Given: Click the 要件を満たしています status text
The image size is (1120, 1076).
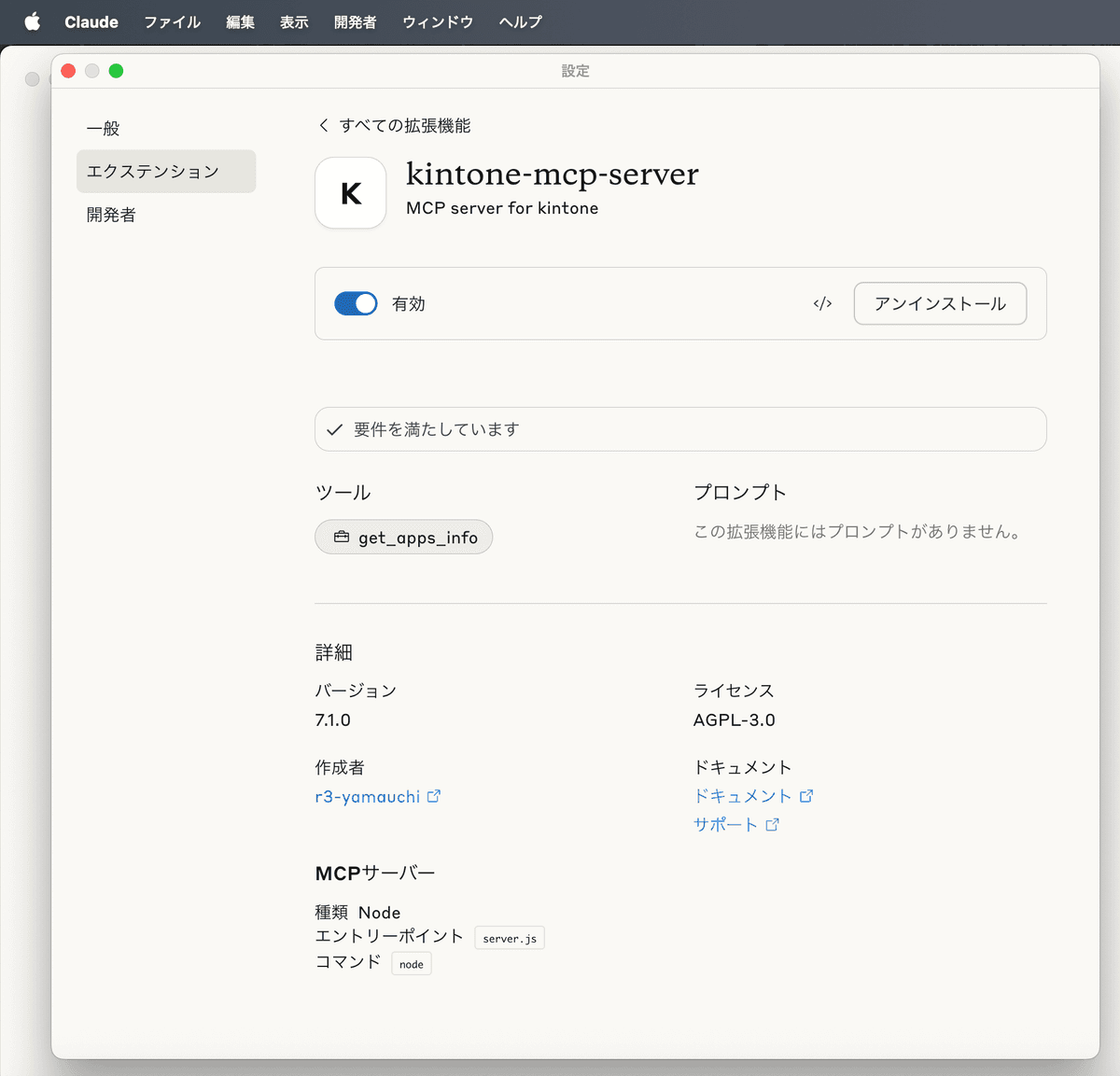Looking at the screenshot, I should pos(437,429).
